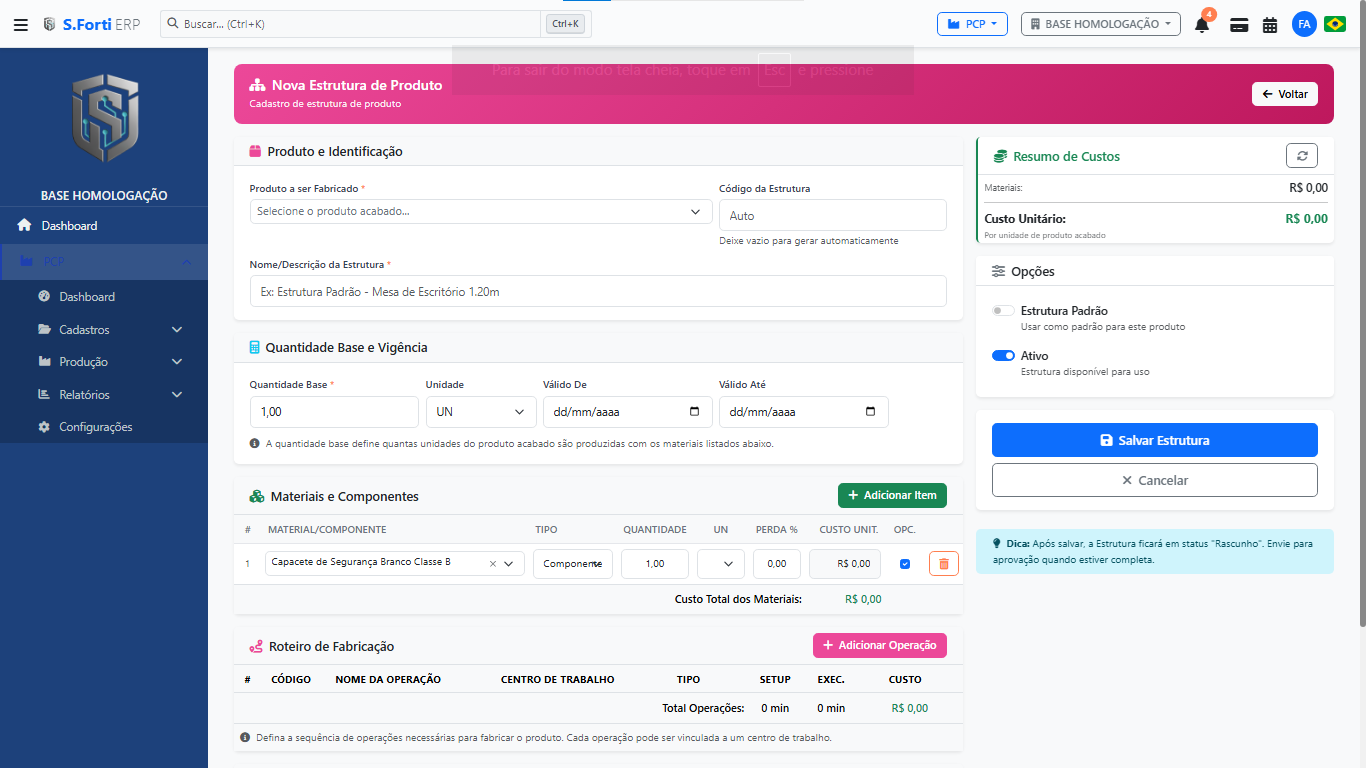Click the Adicionar Operação button
Viewport: 1366px width, 768px height.
[880, 646]
